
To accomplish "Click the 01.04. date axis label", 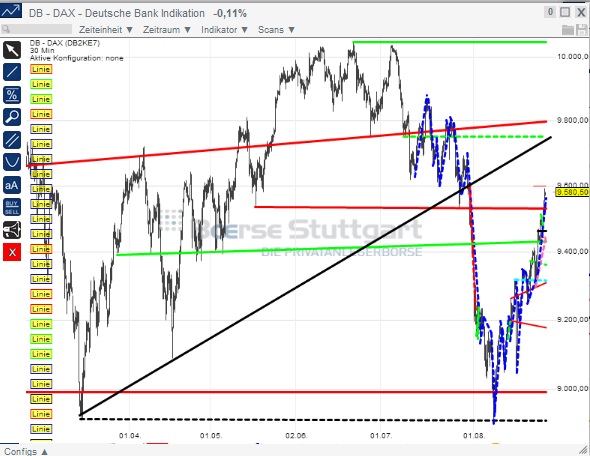I will tap(130, 436).
